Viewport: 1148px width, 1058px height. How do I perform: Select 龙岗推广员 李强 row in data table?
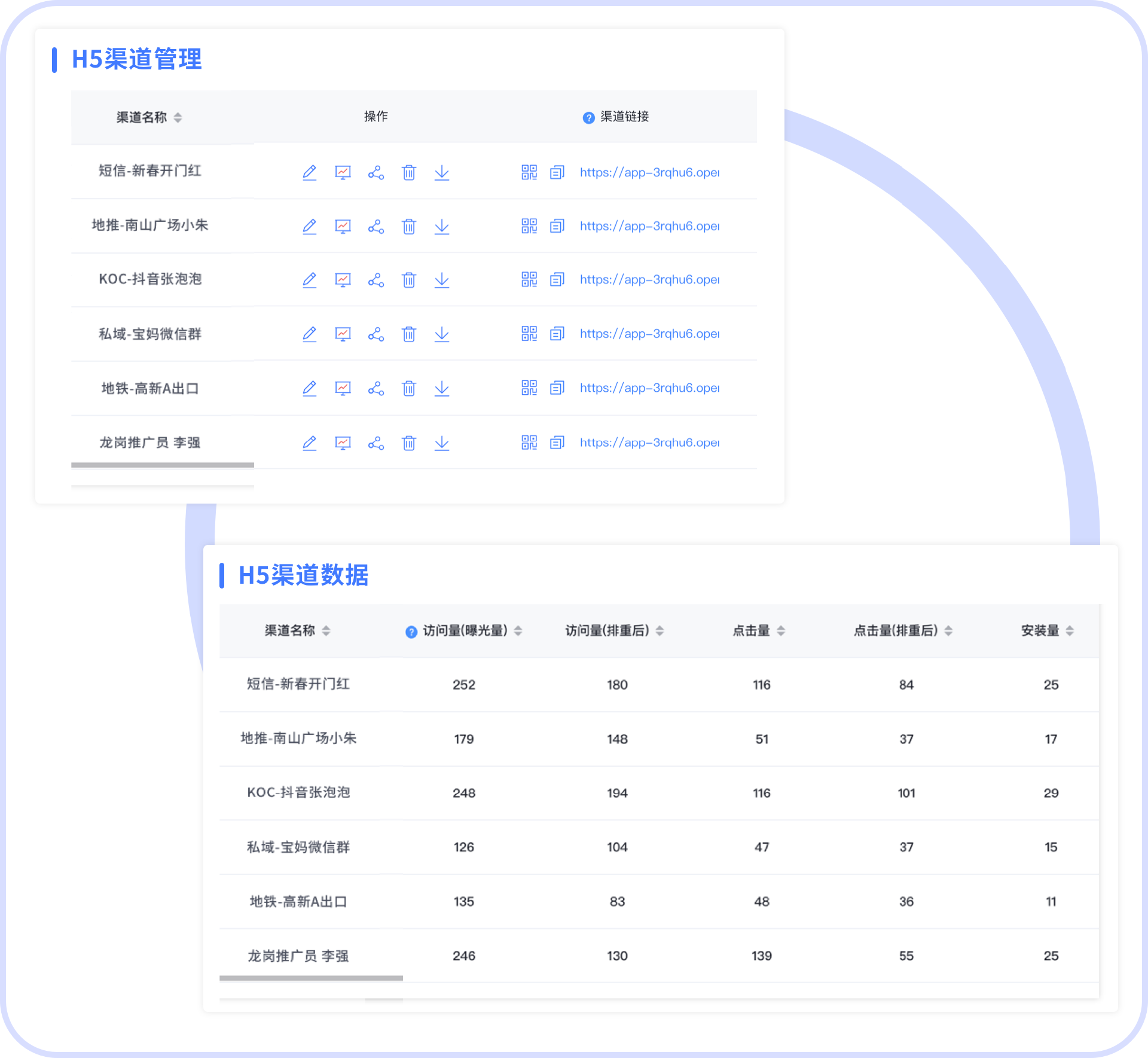tap(298, 956)
